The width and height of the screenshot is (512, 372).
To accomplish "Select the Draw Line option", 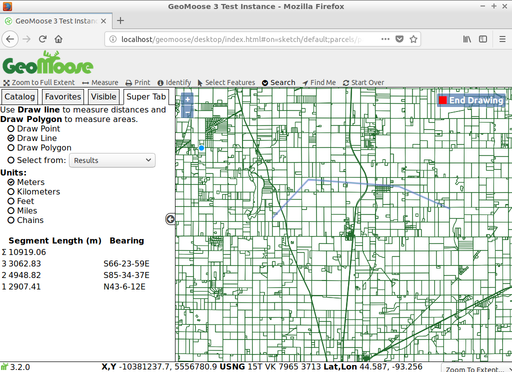I will pos(11,138).
